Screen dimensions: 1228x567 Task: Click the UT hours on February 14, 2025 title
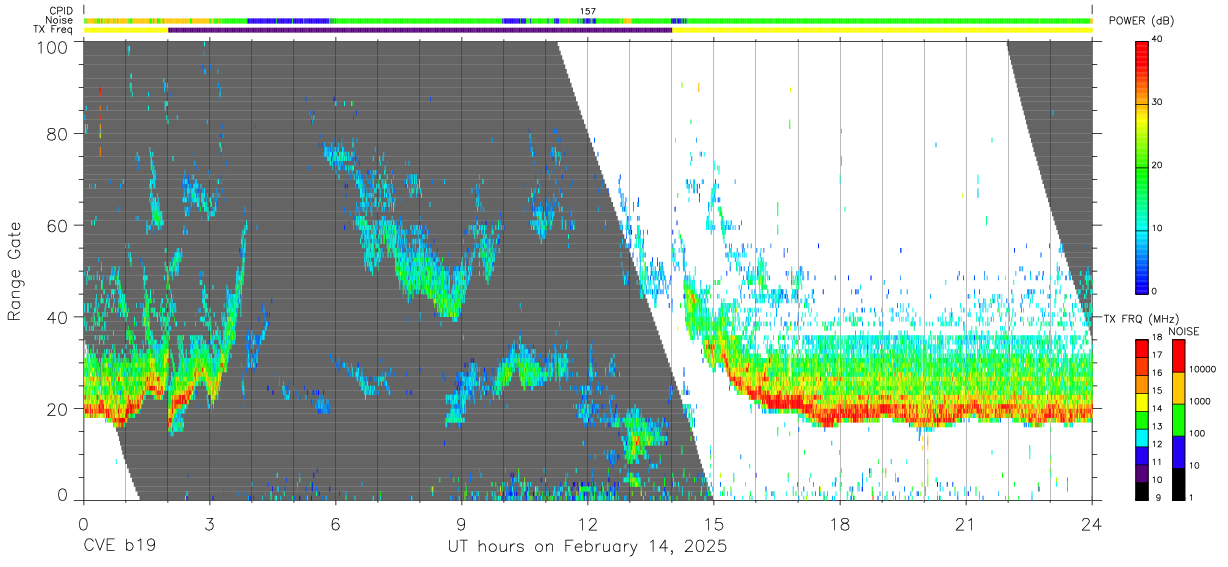[587, 547]
